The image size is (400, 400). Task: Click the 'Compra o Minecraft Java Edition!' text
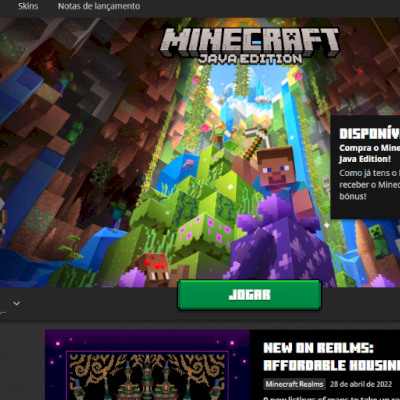[369, 153]
